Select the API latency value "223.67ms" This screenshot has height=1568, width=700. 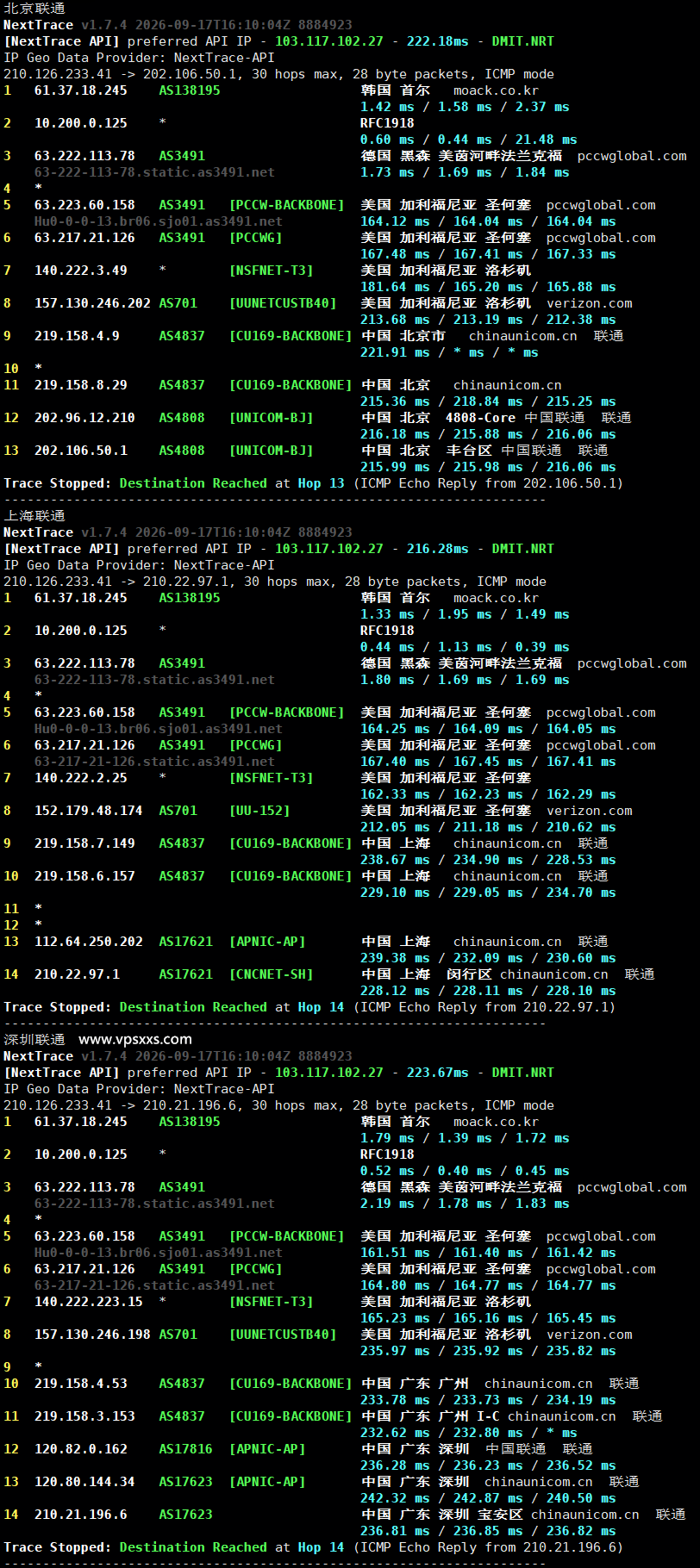[438, 1073]
